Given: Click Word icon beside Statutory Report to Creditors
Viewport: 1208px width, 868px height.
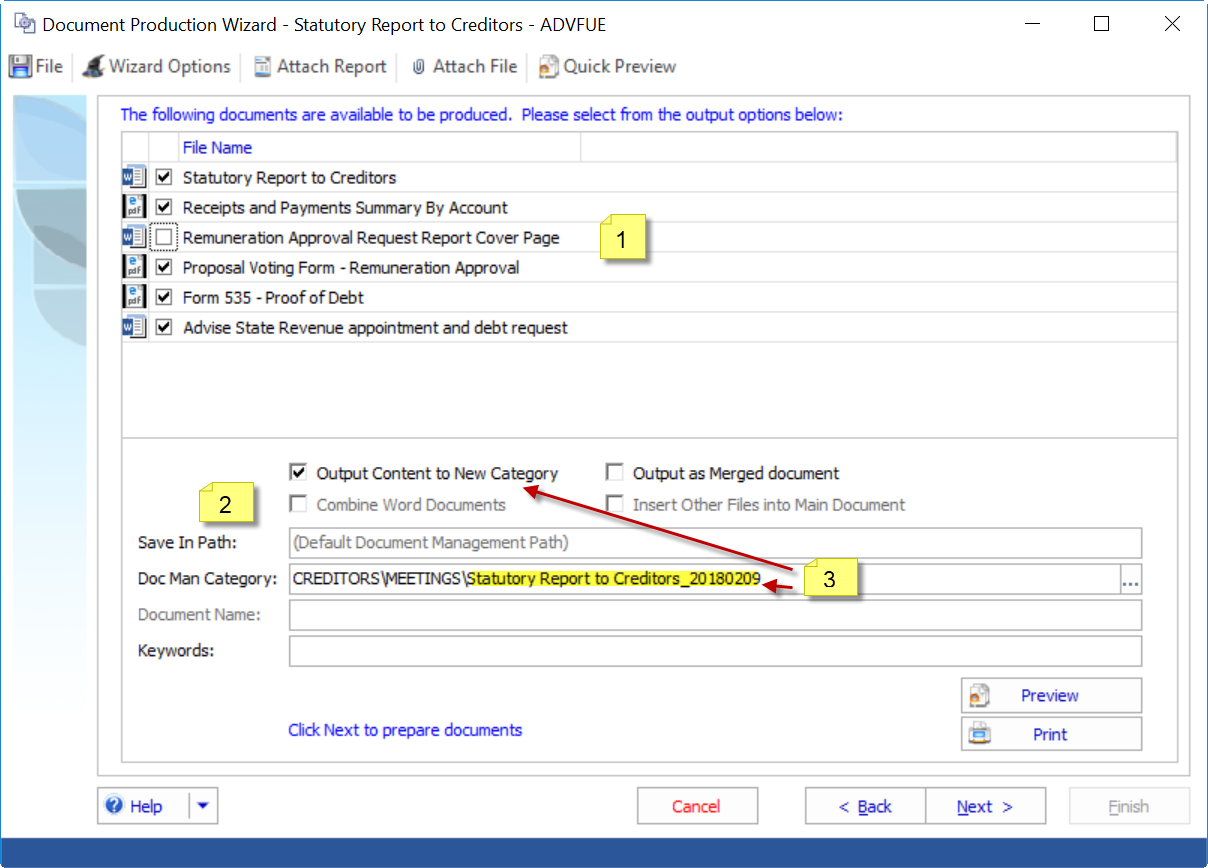Looking at the screenshot, I should coord(134,178).
